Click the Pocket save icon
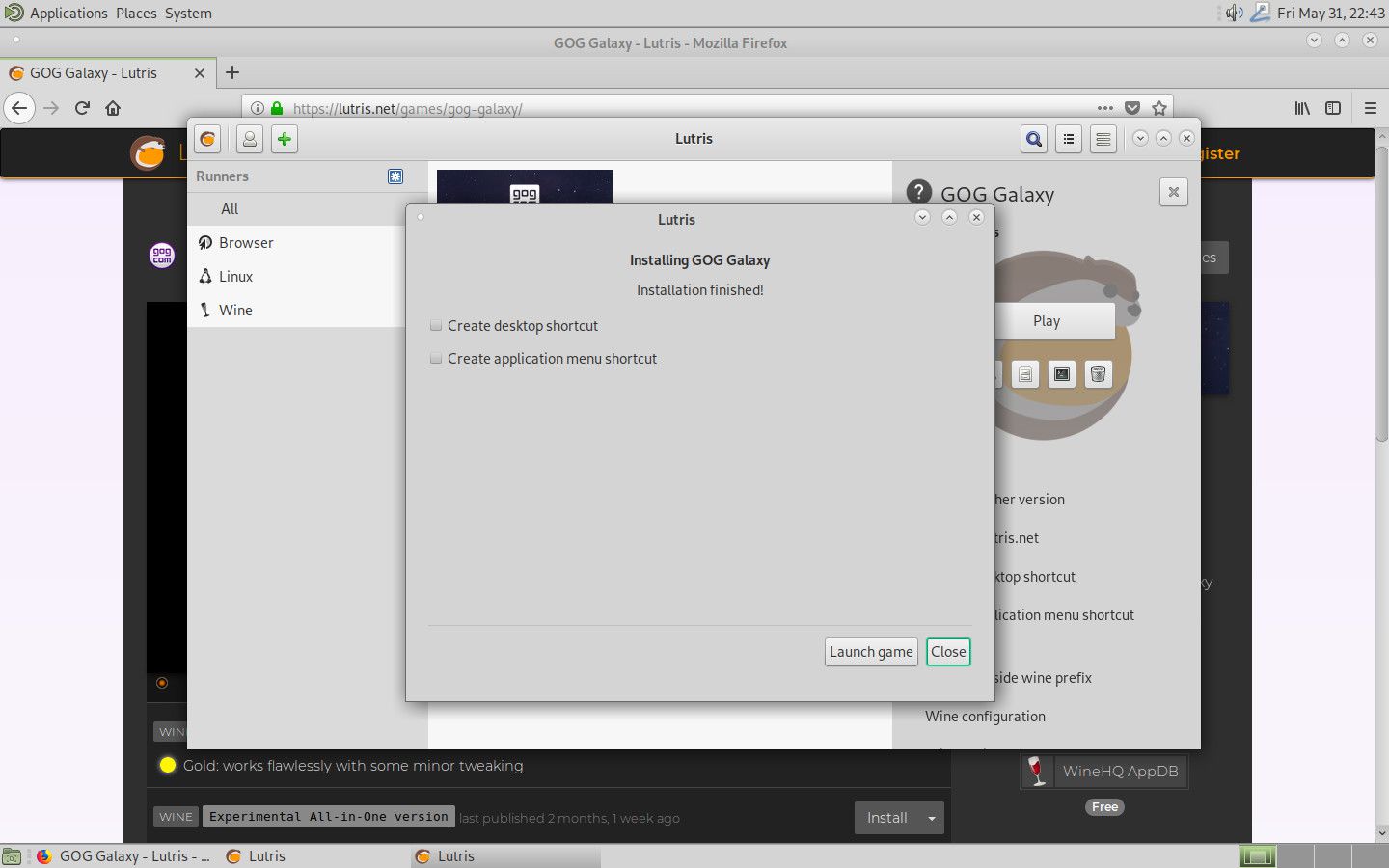The width and height of the screenshot is (1389, 868). pos(1132,108)
